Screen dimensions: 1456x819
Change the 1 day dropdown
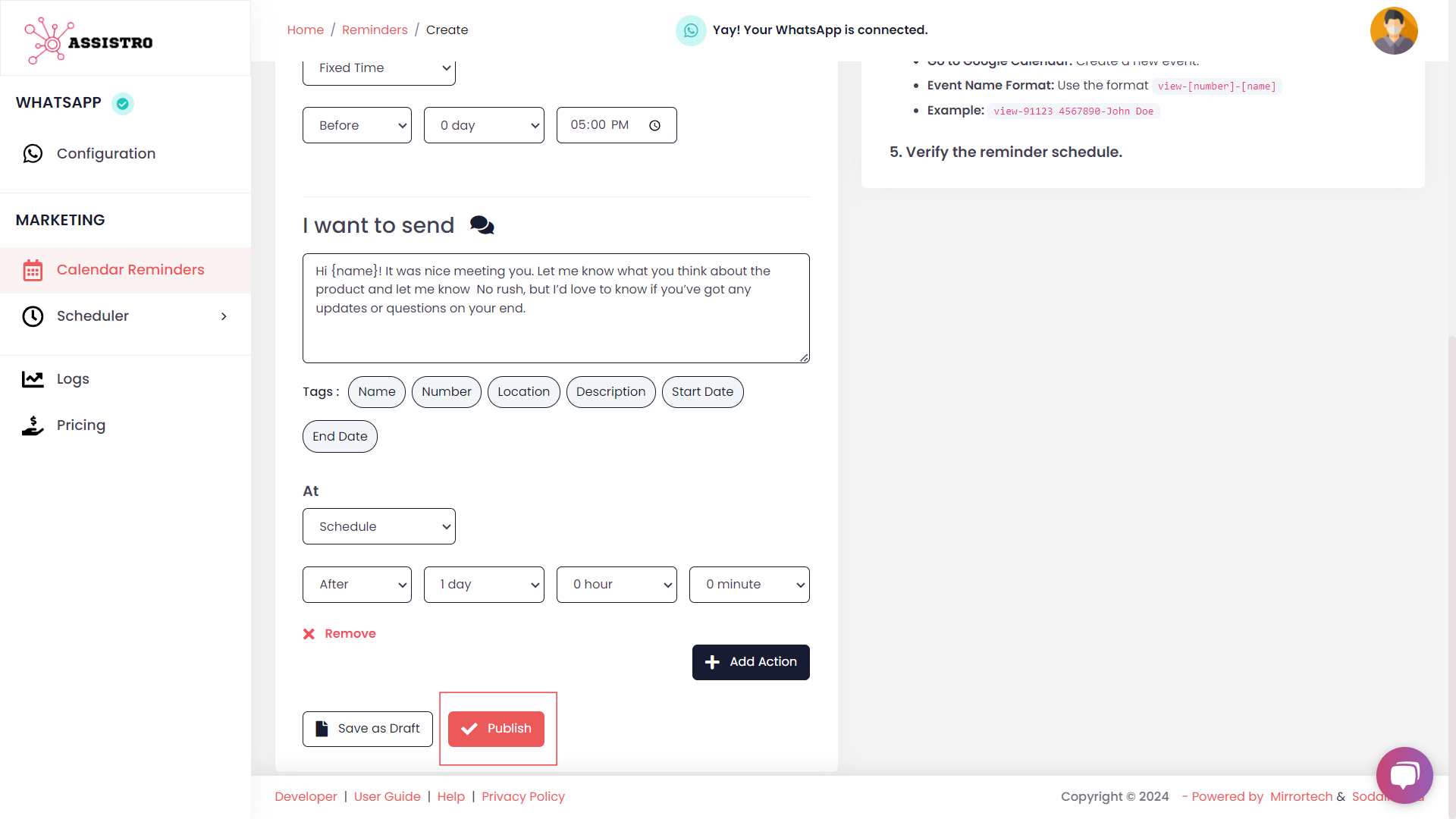(x=483, y=585)
